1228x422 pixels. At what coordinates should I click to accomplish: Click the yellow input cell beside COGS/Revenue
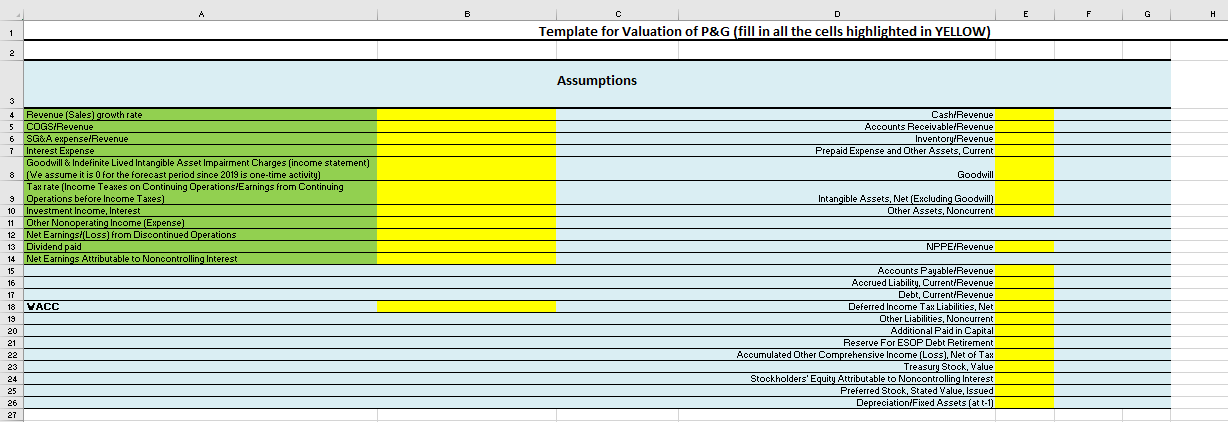(466, 127)
